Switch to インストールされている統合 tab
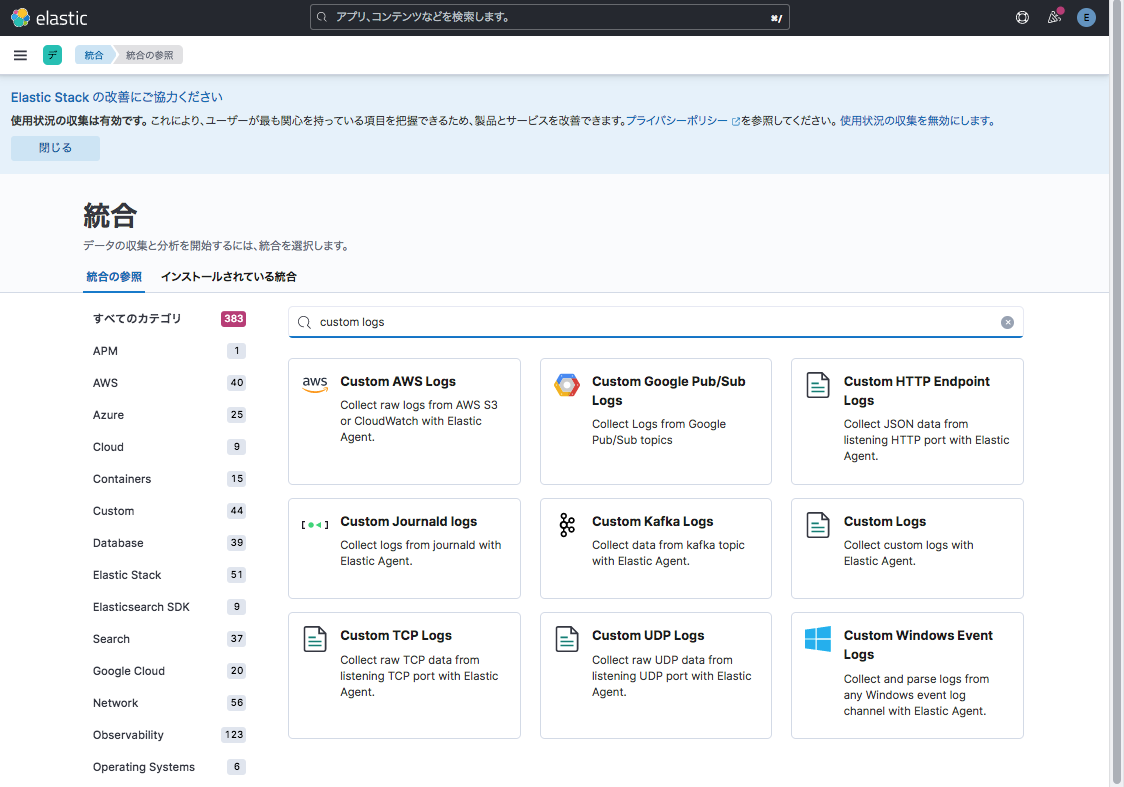Viewport: 1124px width, 787px height. 228,277
